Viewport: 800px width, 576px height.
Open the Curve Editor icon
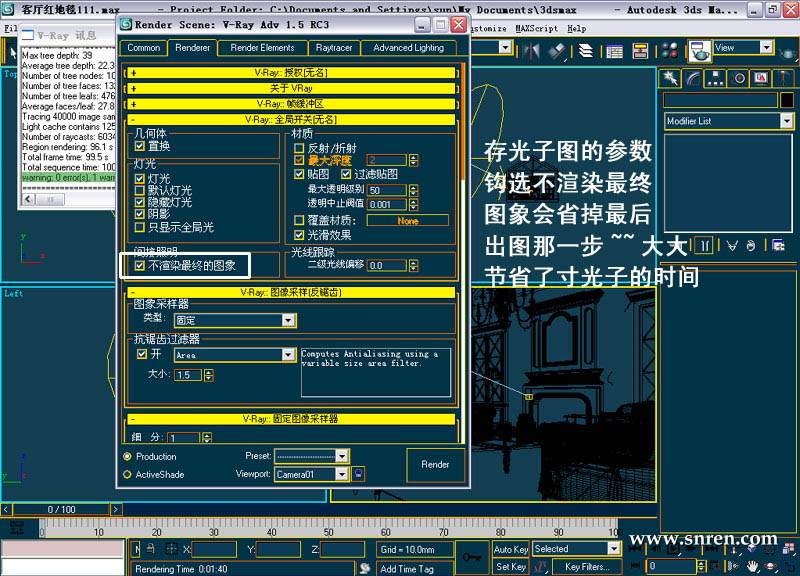tap(615, 51)
